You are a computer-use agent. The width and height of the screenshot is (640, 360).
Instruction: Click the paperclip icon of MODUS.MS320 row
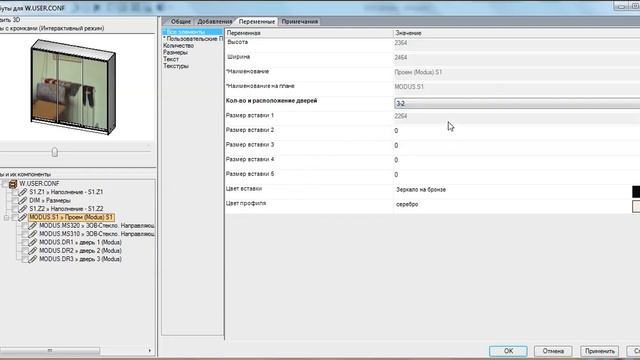(x=33, y=226)
